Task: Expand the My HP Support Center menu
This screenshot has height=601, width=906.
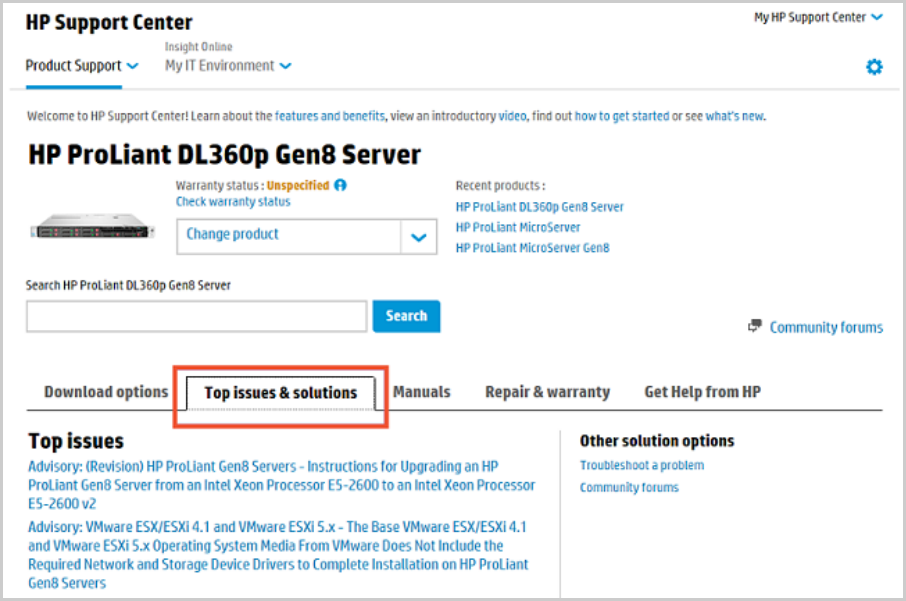Action: pos(818,17)
